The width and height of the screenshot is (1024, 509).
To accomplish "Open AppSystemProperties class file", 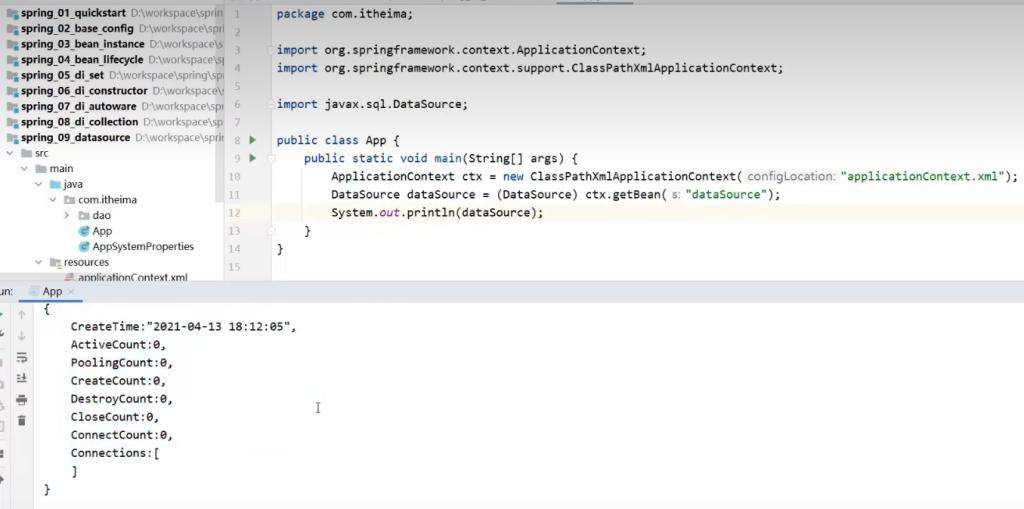I will [142, 246].
